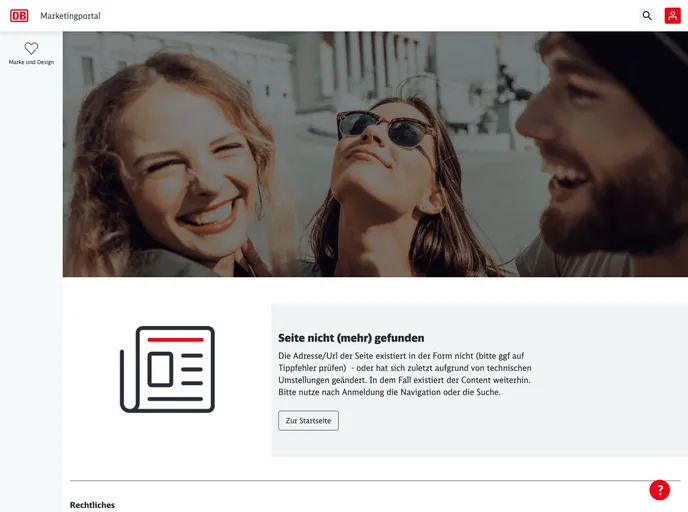
Task: Open help via red question mark button
Action: pyautogui.click(x=659, y=490)
